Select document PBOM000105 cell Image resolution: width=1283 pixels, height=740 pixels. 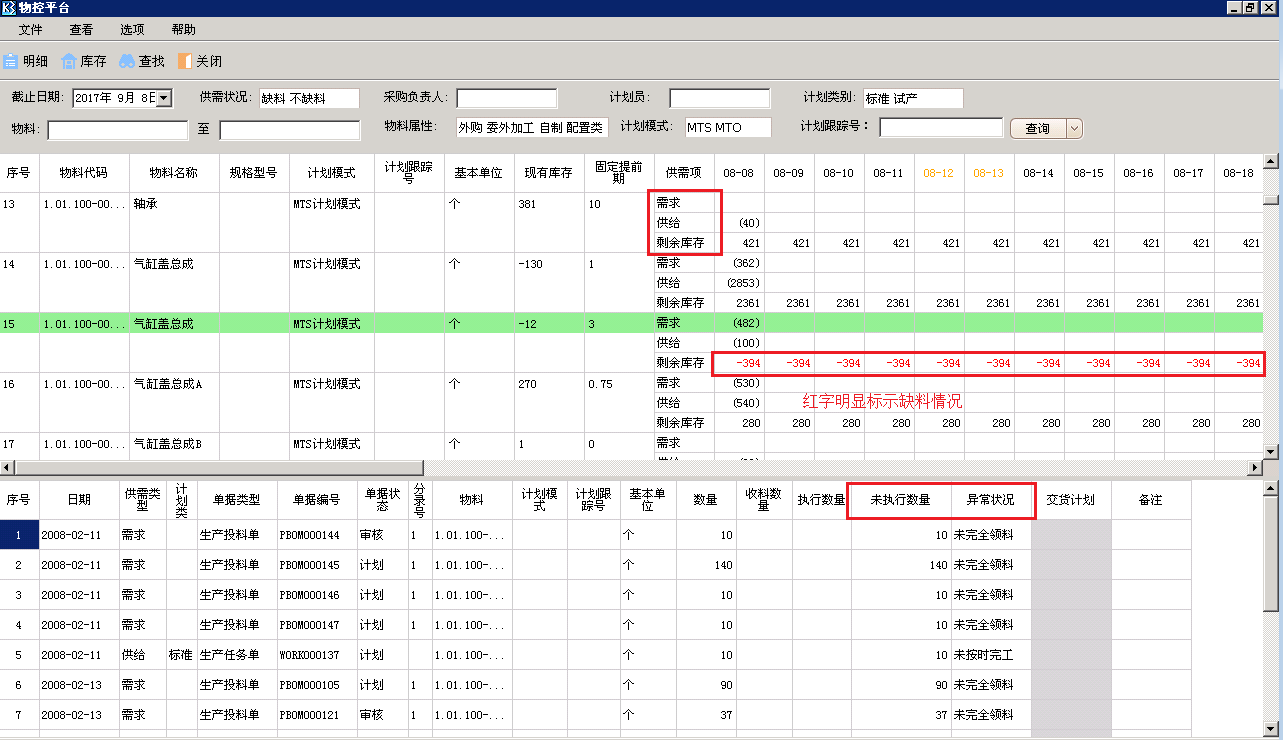[317, 685]
